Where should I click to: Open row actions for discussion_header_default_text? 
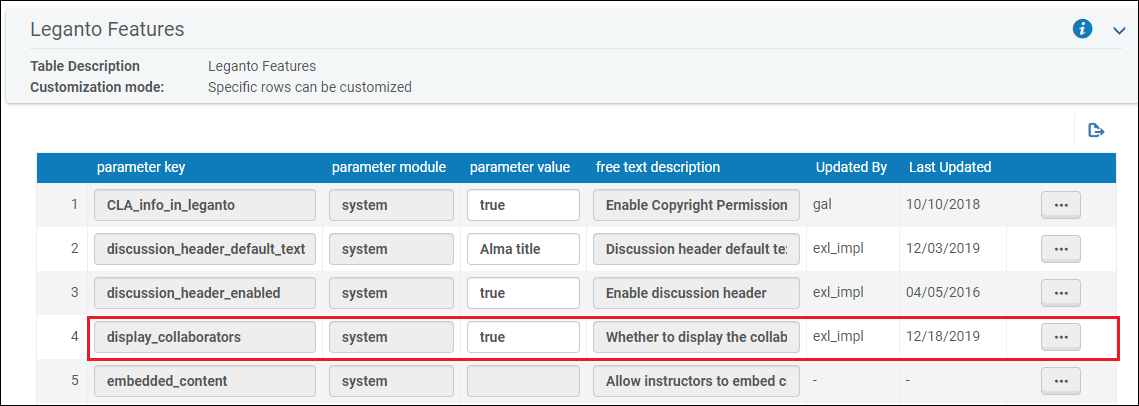(1061, 249)
